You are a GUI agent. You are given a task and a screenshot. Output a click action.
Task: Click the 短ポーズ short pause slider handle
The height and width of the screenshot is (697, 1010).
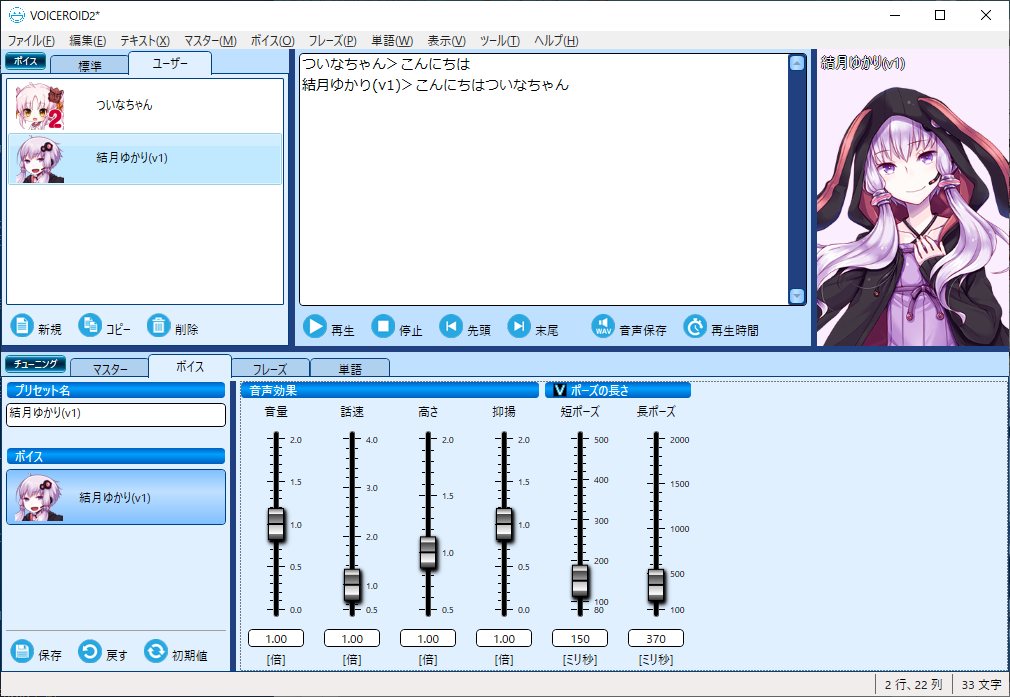580,581
